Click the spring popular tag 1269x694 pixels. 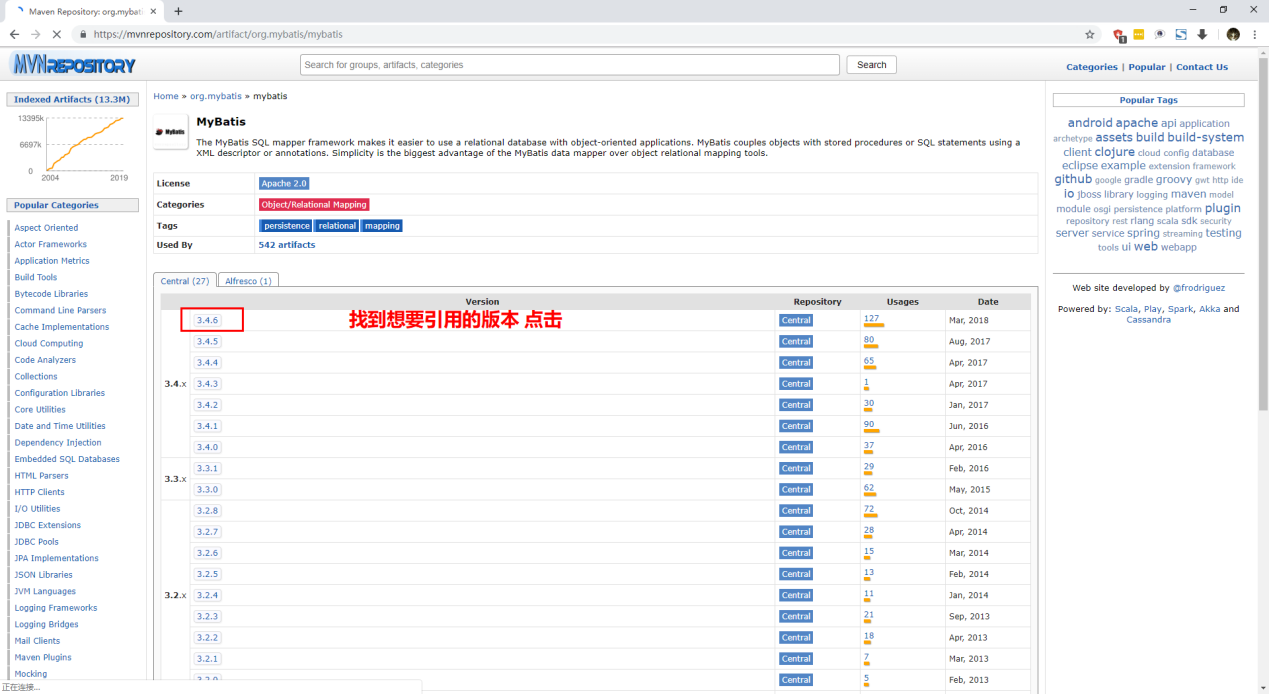pyautogui.click(x=1143, y=233)
